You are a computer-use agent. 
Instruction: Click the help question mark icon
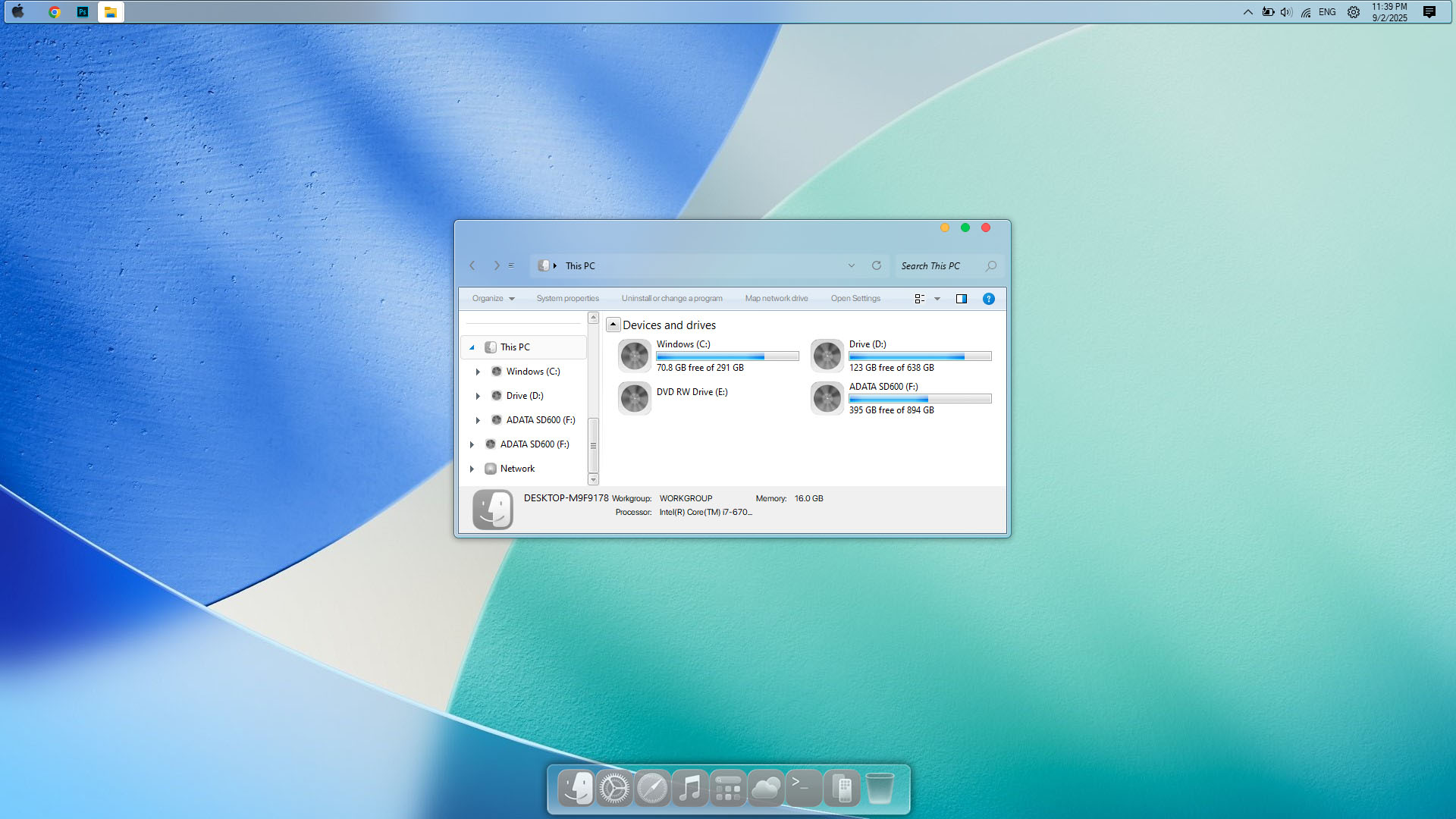988,299
